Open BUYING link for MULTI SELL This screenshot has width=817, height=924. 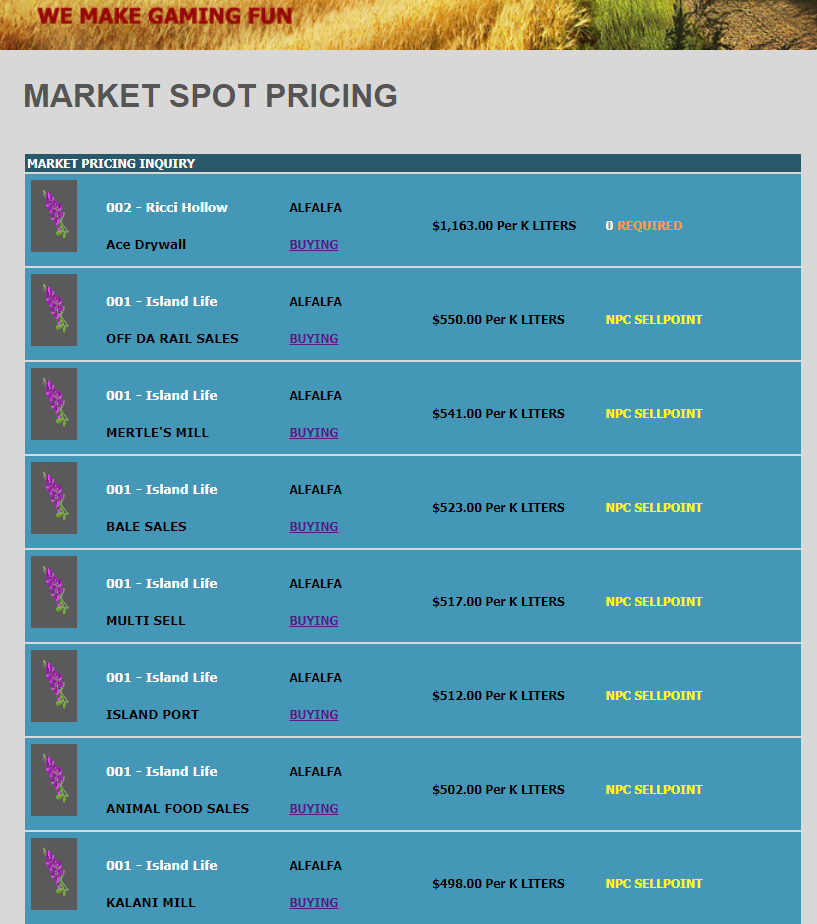tap(314, 621)
